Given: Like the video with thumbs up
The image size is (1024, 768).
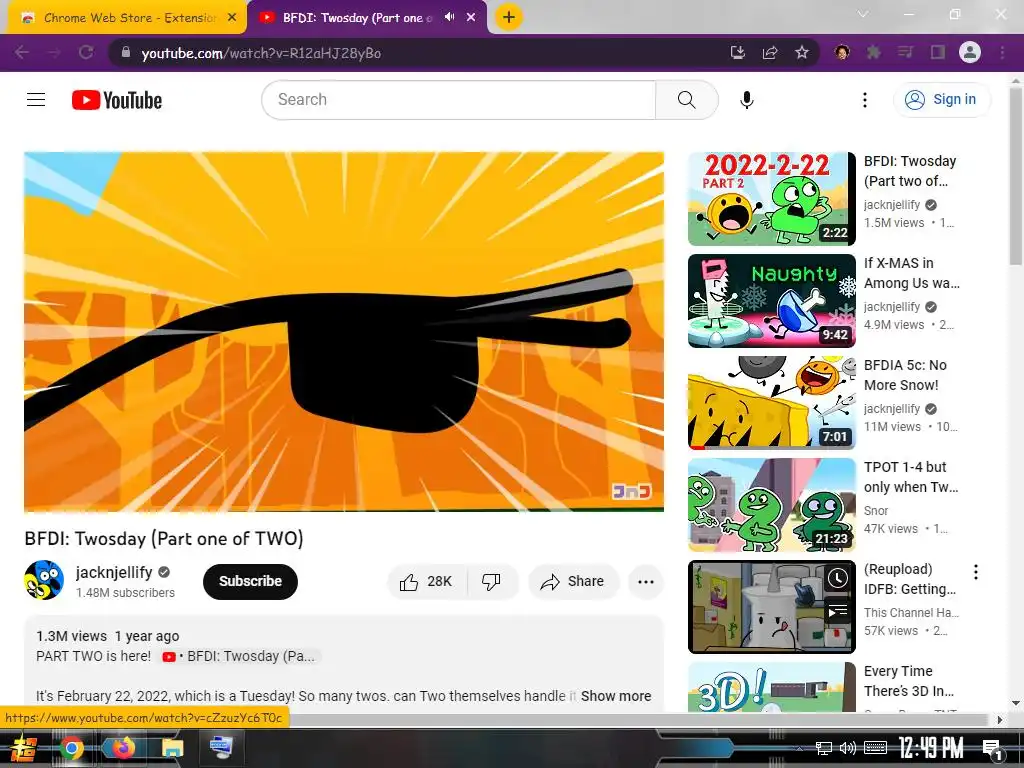Looking at the screenshot, I should (x=426, y=581).
